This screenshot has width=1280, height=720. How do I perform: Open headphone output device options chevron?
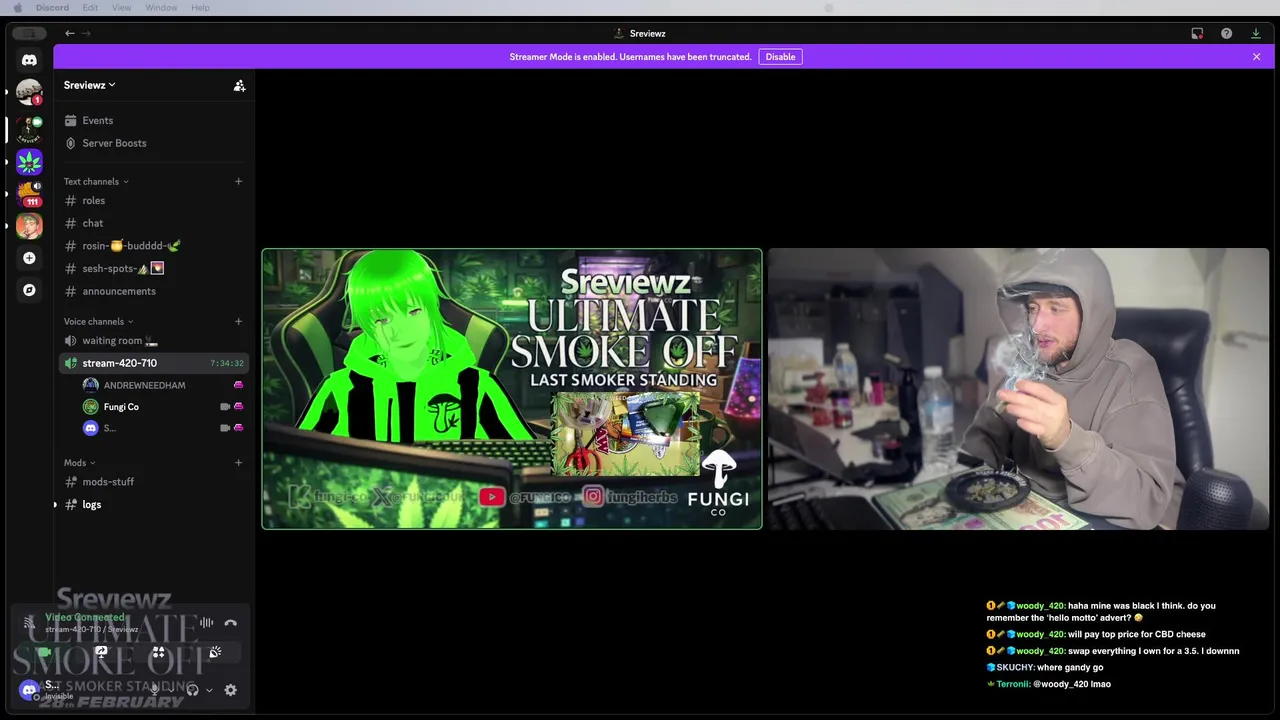[208, 690]
